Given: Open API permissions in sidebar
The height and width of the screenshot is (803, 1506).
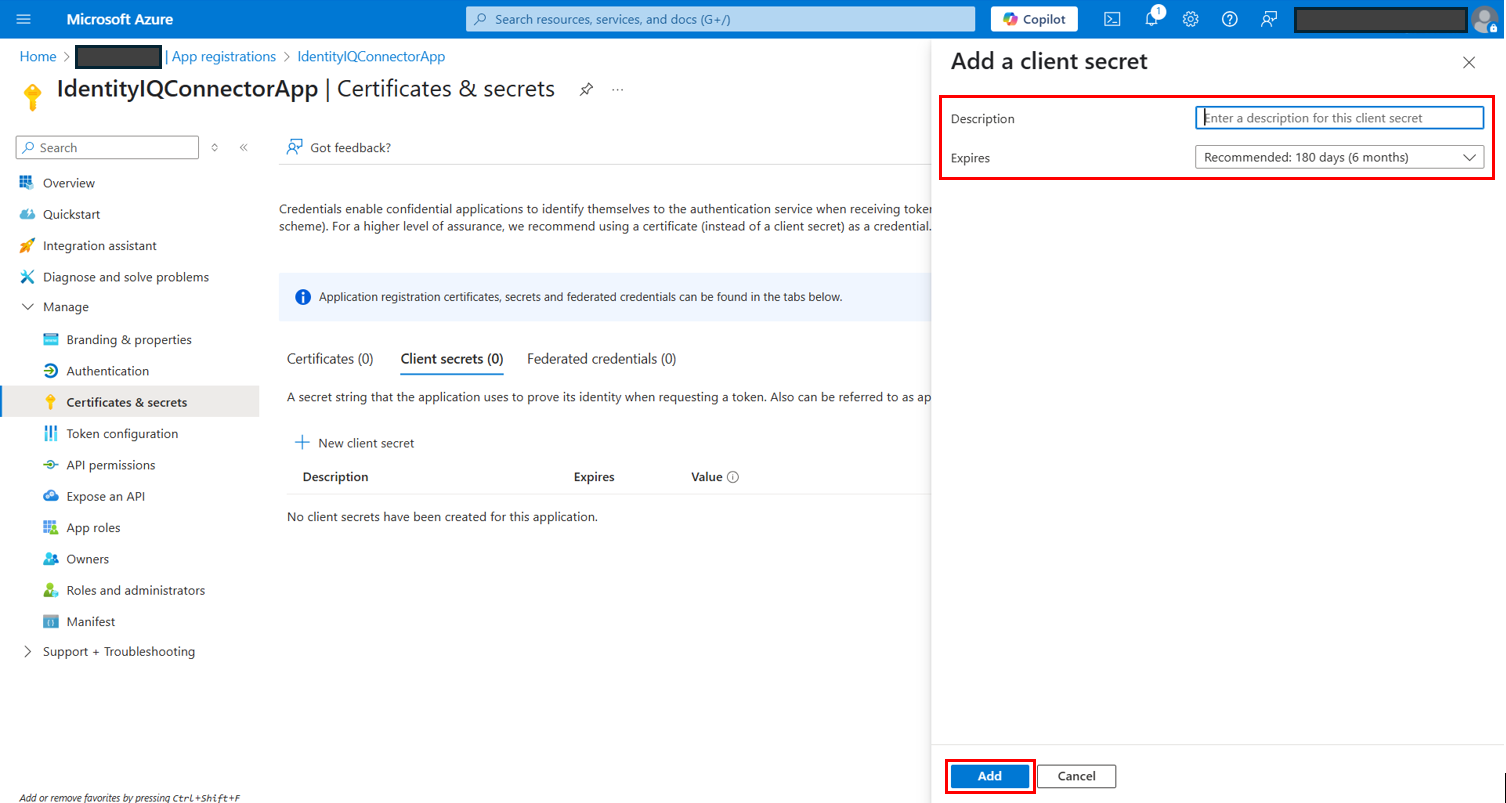Looking at the screenshot, I should (110, 465).
